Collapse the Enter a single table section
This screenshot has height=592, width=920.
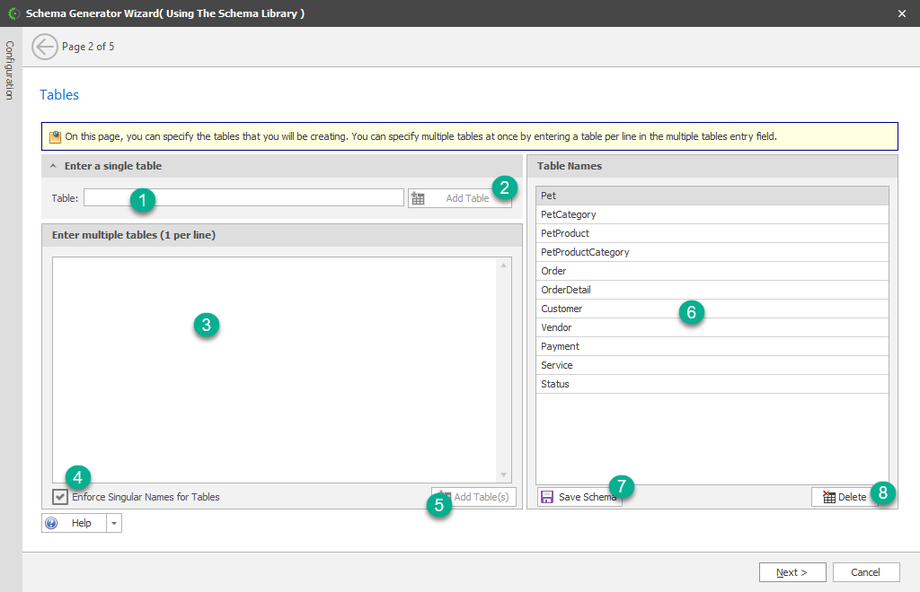[x=52, y=166]
